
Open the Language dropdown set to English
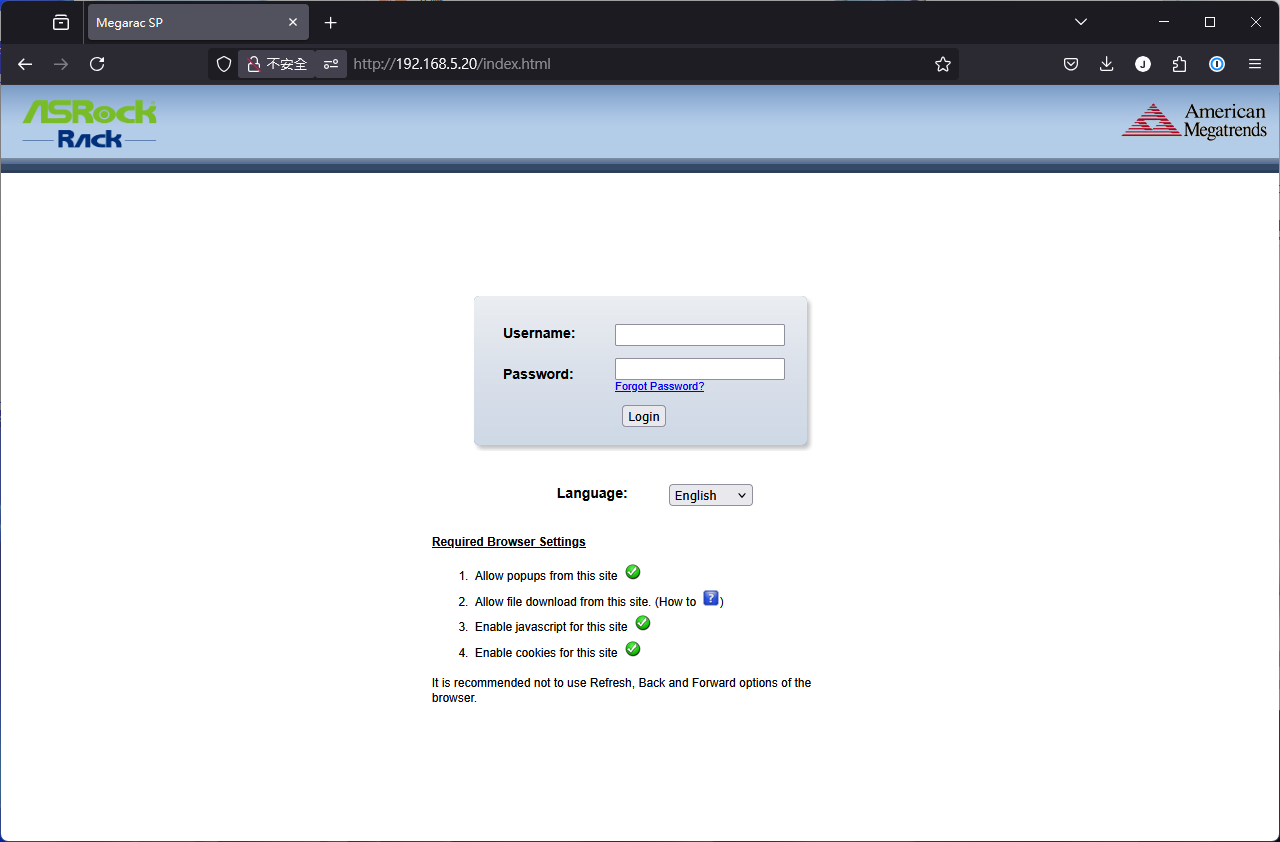(710, 495)
